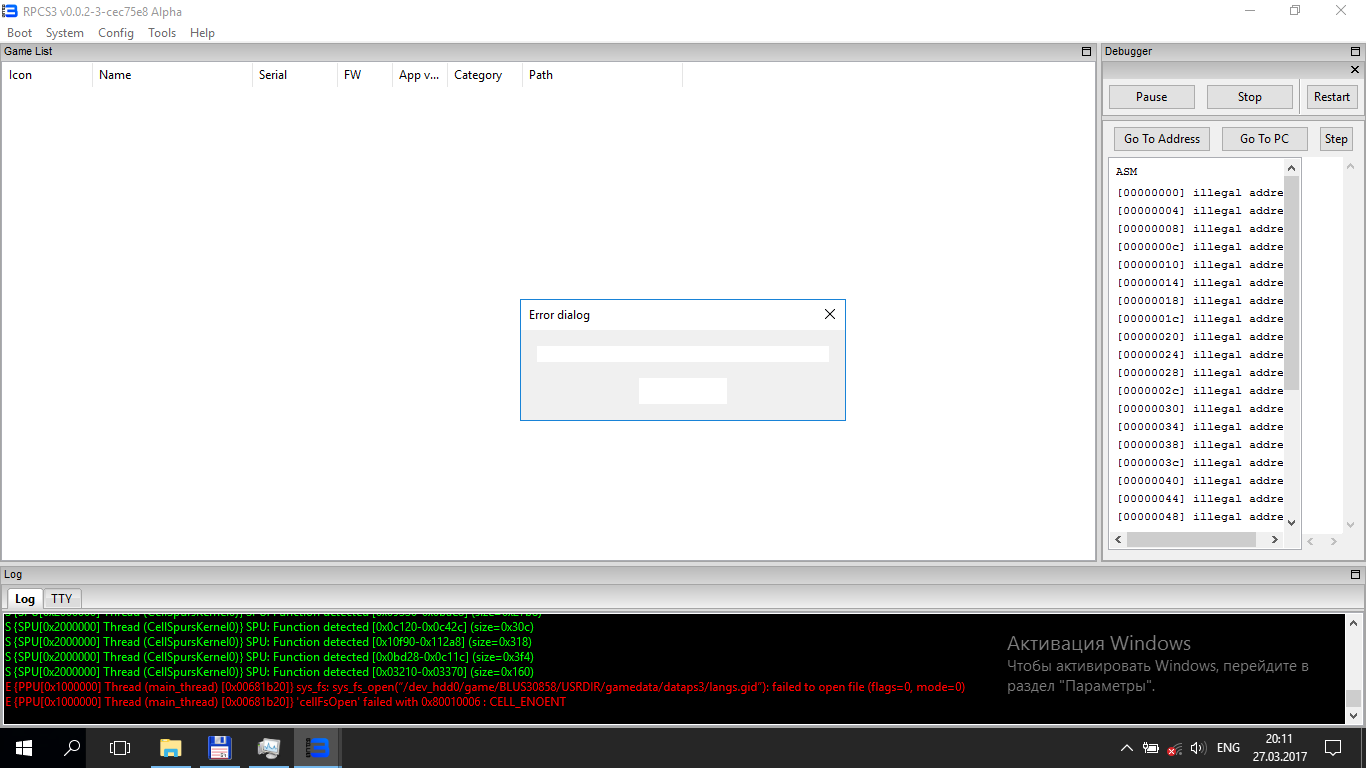The image size is (1366, 768).
Task: Select ASM row [00000028]
Action: 1200,373
